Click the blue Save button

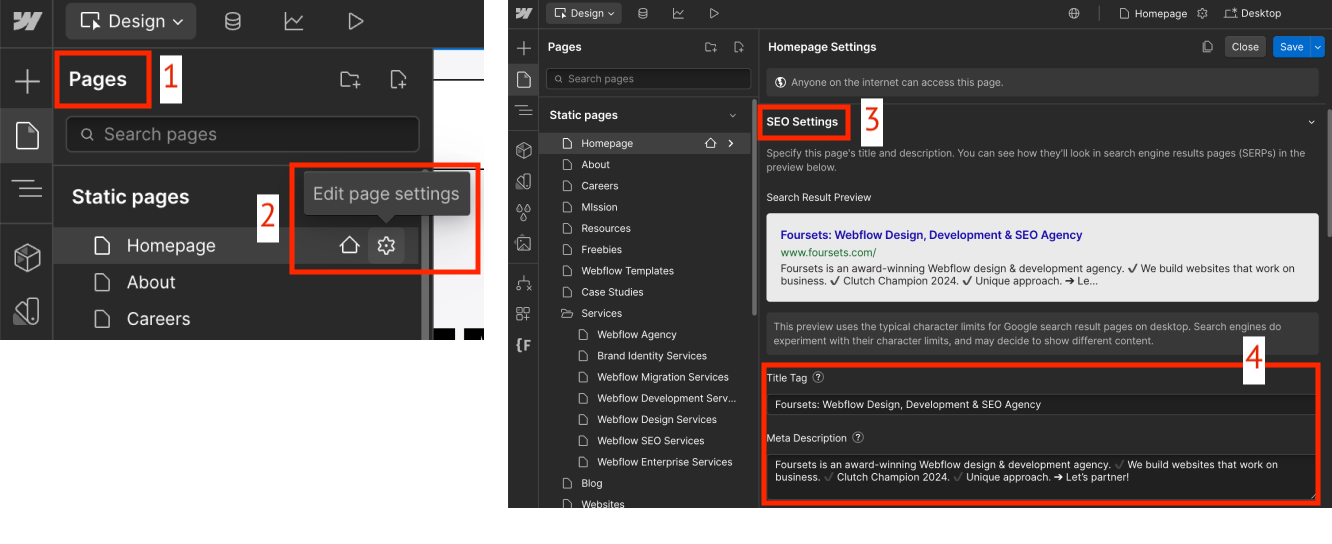[x=1291, y=47]
